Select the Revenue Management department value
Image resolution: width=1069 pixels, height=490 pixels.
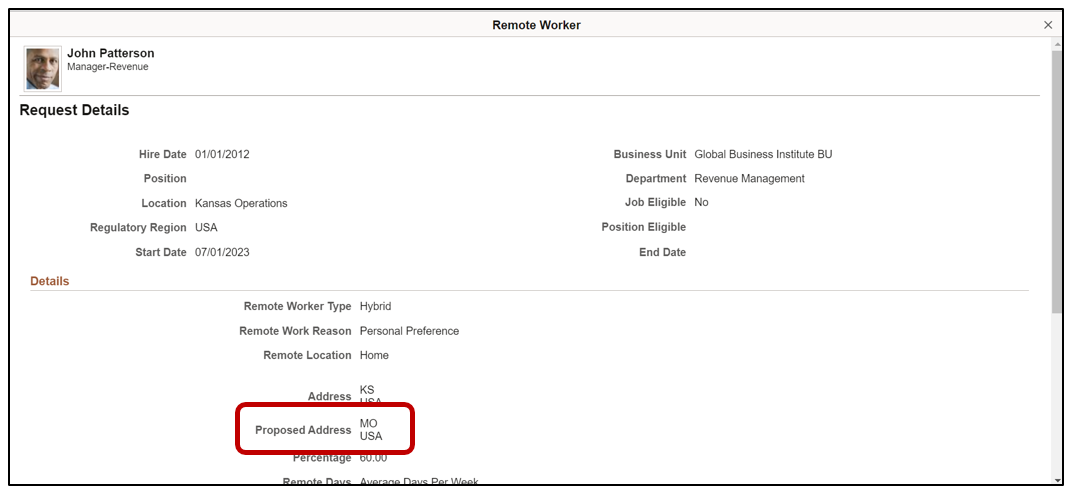click(749, 179)
